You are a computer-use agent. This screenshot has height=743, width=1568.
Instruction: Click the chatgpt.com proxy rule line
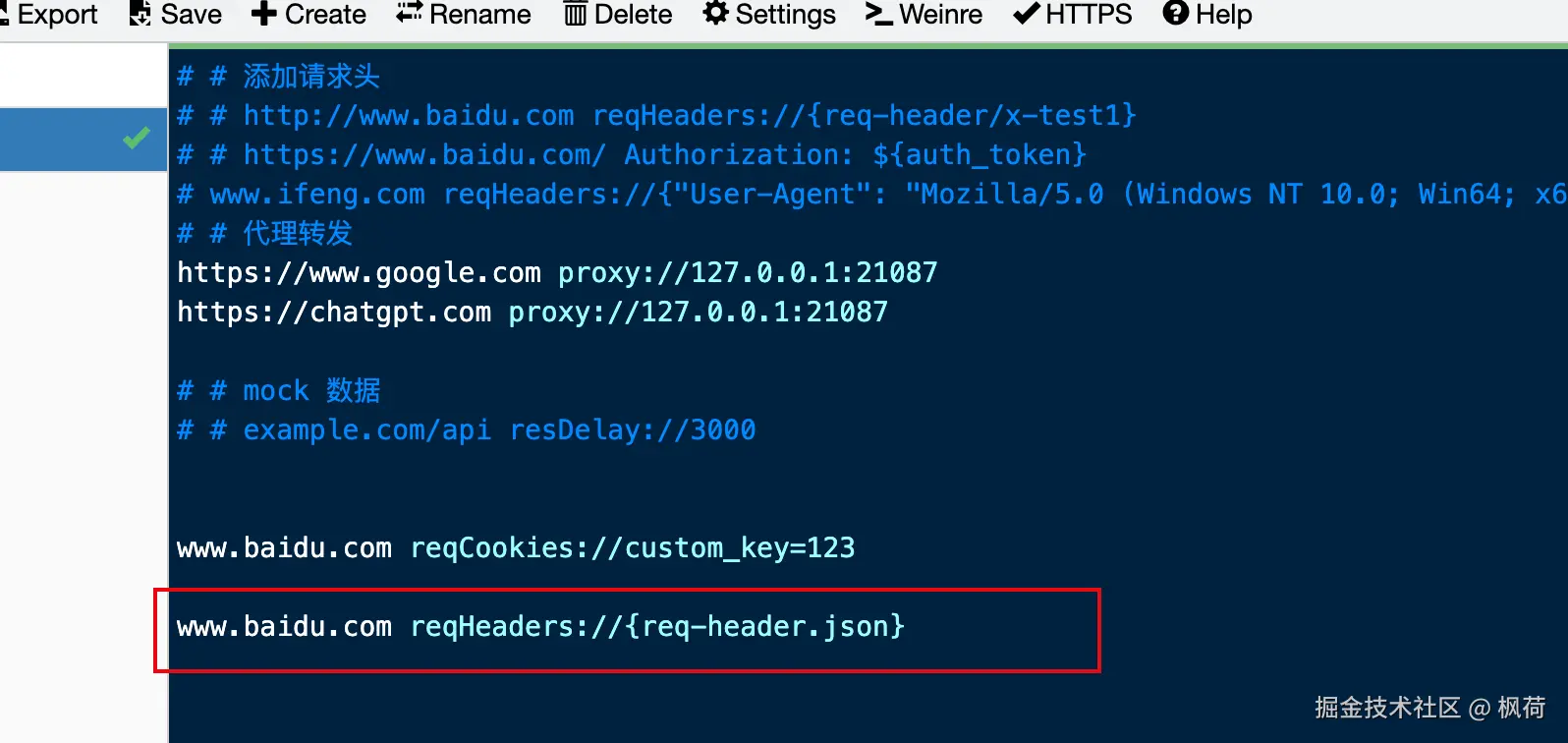pos(532,312)
